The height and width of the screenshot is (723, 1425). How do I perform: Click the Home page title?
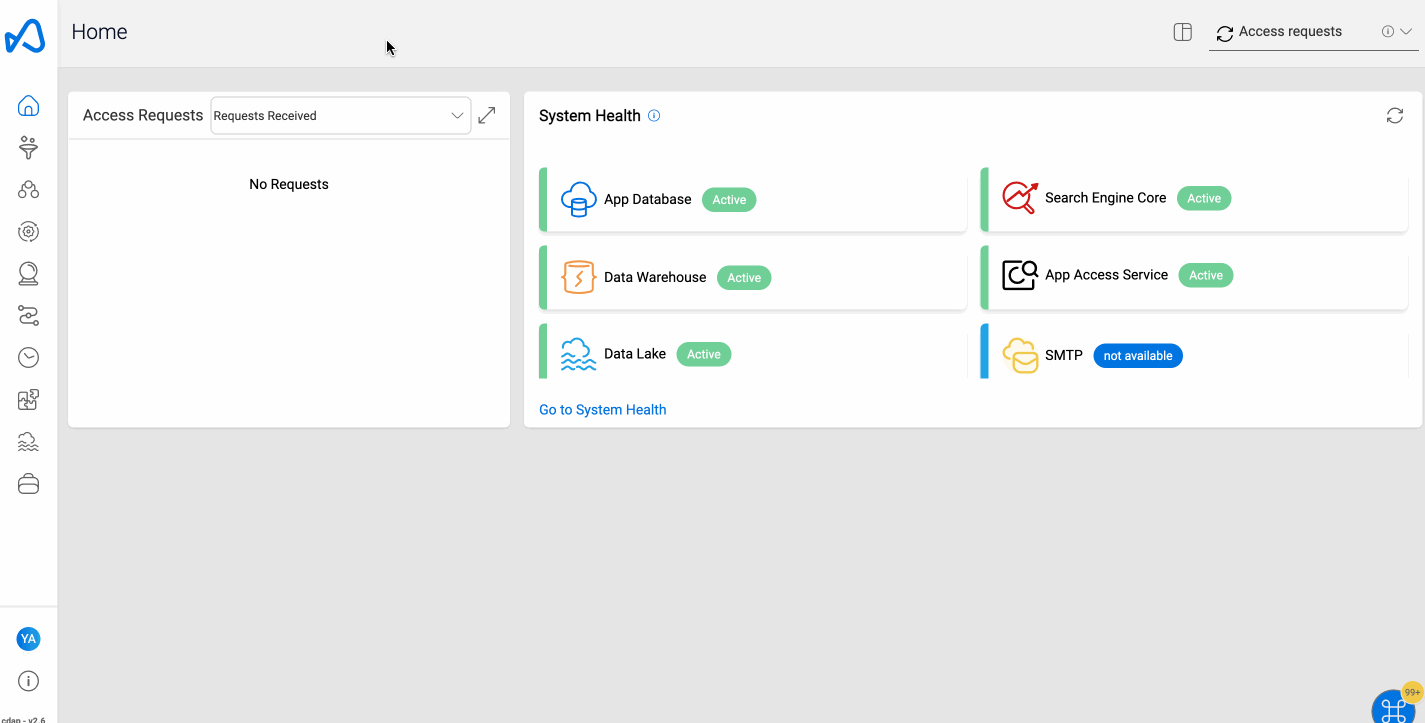[99, 32]
